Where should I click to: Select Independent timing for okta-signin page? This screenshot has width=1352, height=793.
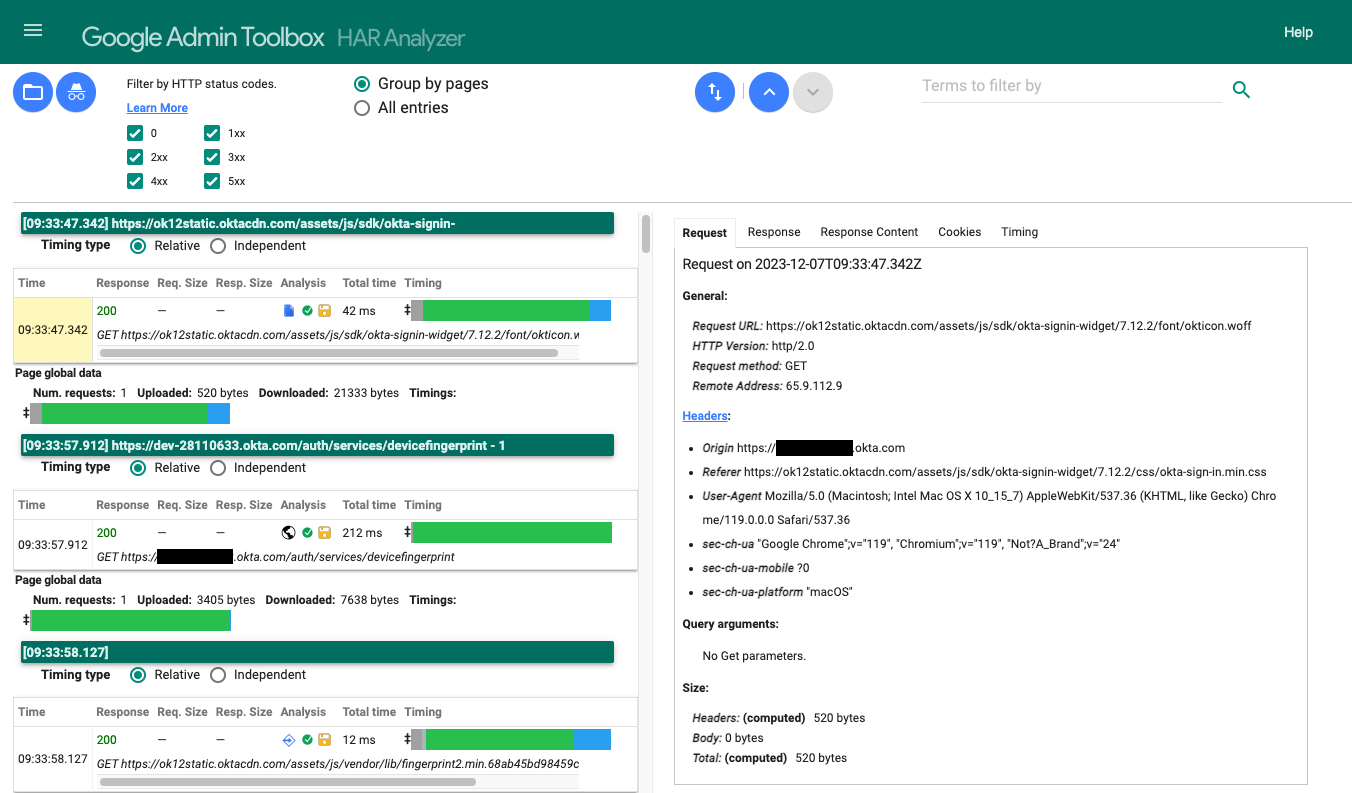[x=218, y=246]
